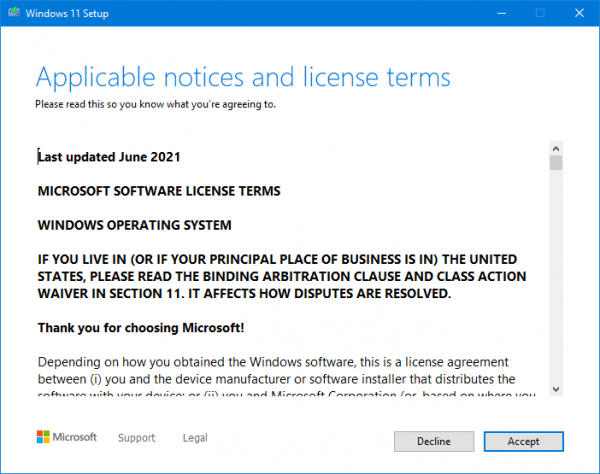This screenshot has height=474, width=600.
Task: Click the binding arbitration clause paragraph
Action: (x=282, y=276)
